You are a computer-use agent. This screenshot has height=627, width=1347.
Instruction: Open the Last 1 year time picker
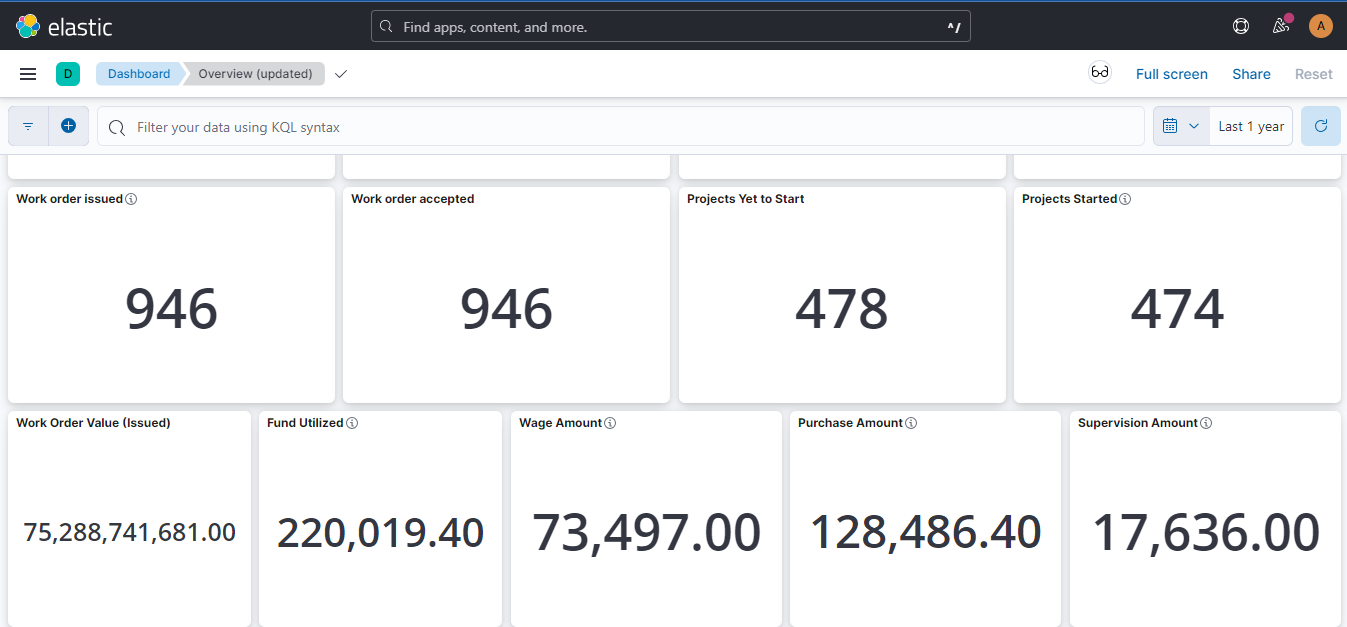coord(1250,126)
